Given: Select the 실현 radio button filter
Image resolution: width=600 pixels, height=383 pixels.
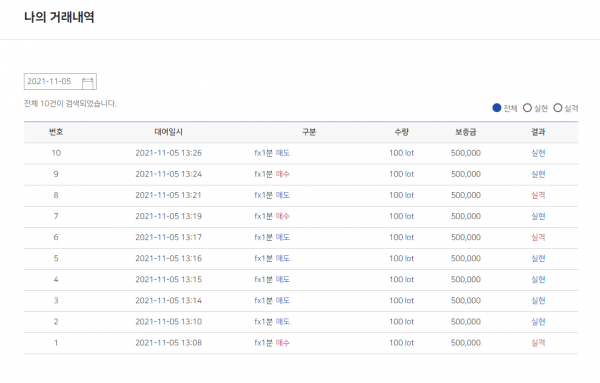Looking at the screenshot, I should 527,108.
